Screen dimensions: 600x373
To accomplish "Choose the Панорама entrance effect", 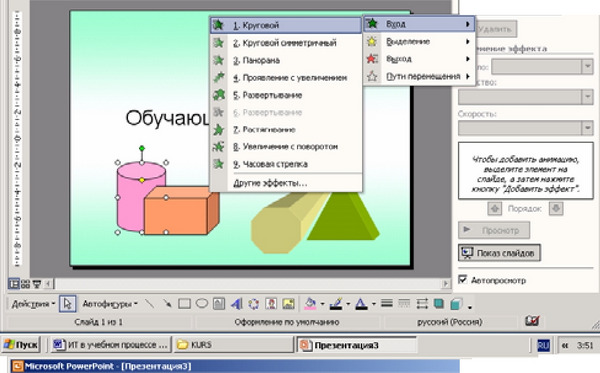I will pyautogui.click(x=286, y=60).
